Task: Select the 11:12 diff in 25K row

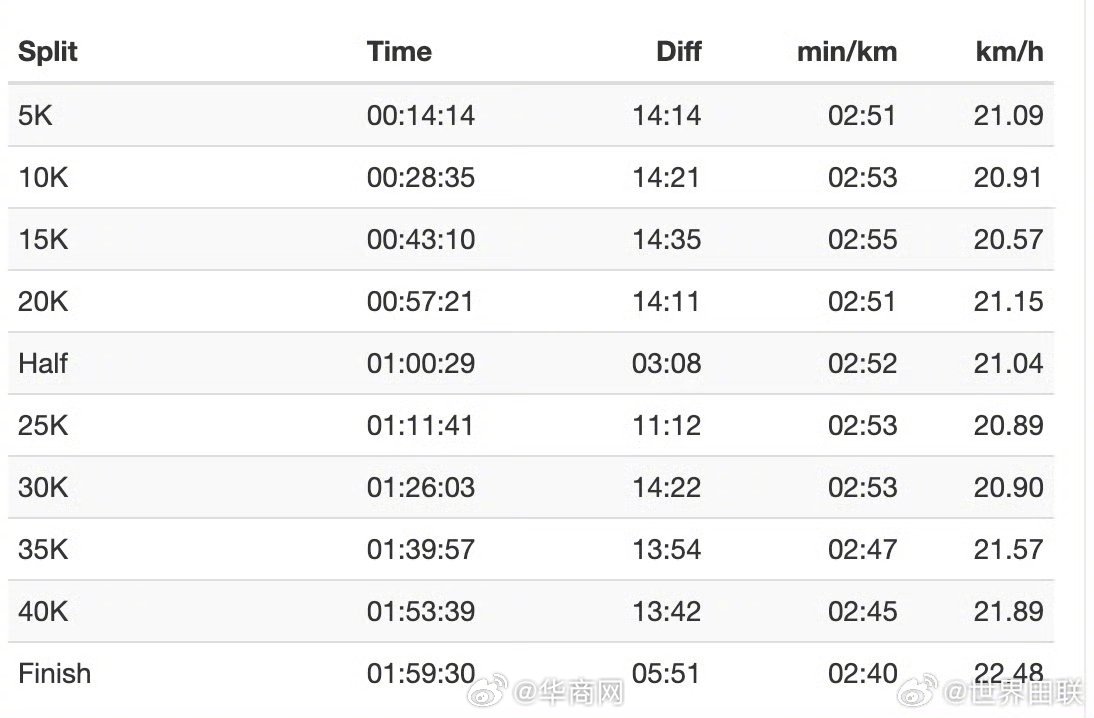Action: pyautogui.click(x=666, y=425)
